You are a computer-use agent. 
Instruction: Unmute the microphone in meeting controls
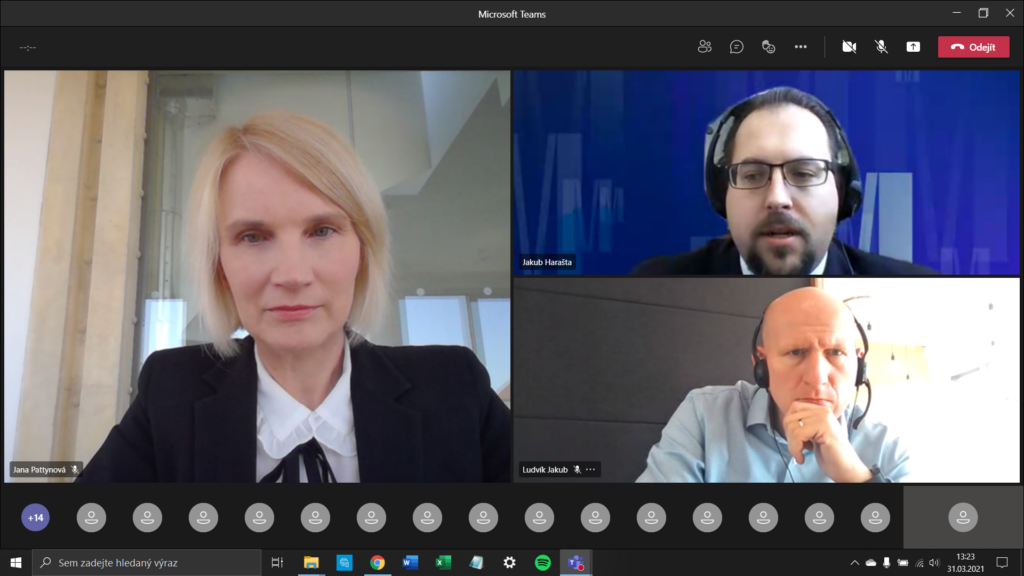[881, 47]
